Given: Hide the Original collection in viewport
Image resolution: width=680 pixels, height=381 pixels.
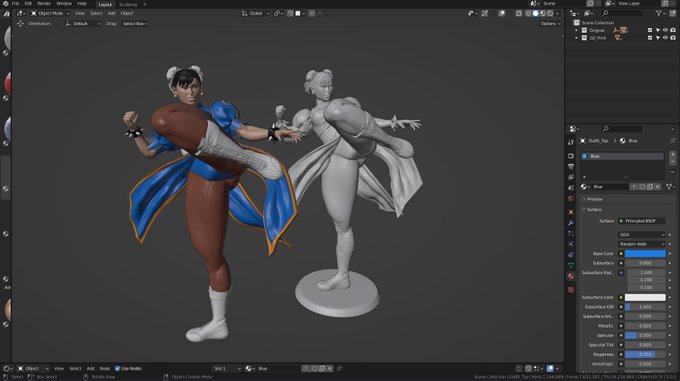Looking at the screenshot, I should pos(665,30).
